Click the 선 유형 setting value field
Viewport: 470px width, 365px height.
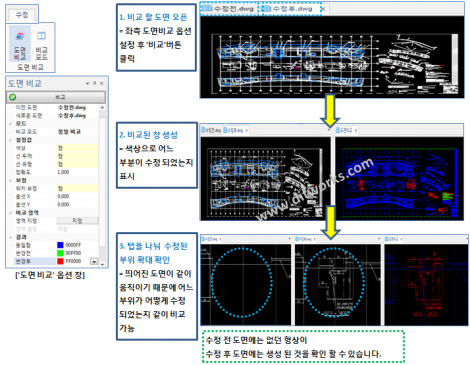(77, 164)
